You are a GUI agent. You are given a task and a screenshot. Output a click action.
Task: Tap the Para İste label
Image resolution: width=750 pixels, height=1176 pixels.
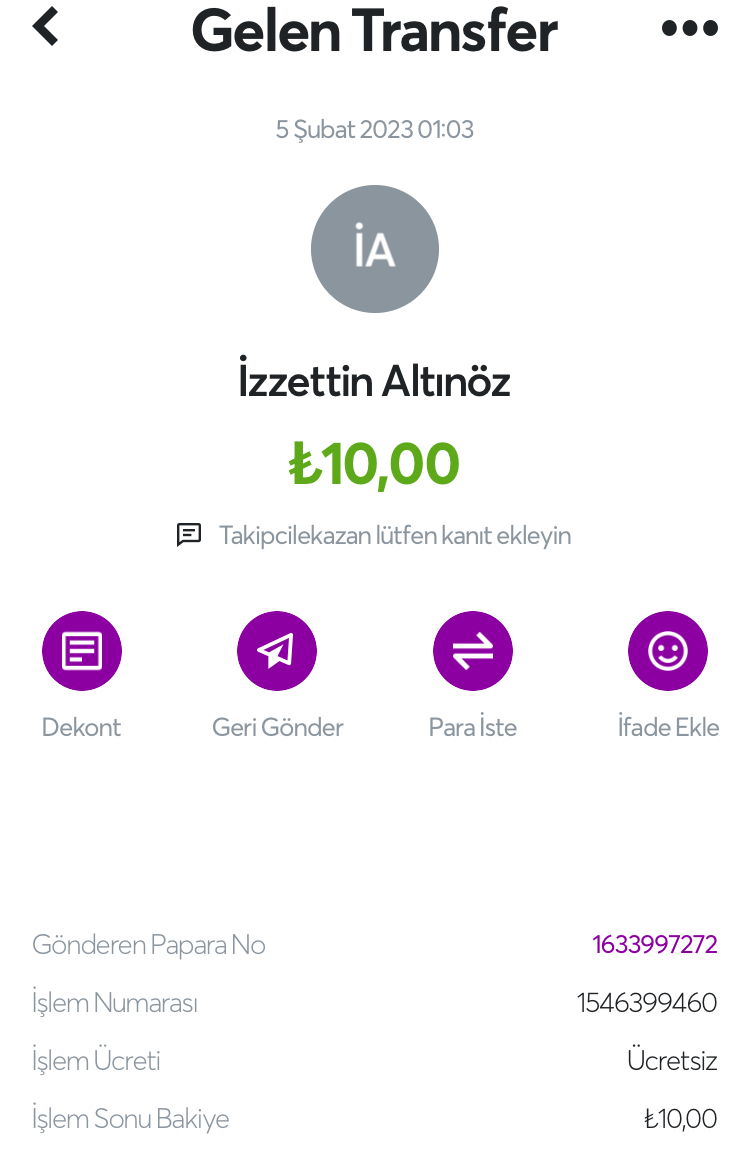tap(473, 727)
